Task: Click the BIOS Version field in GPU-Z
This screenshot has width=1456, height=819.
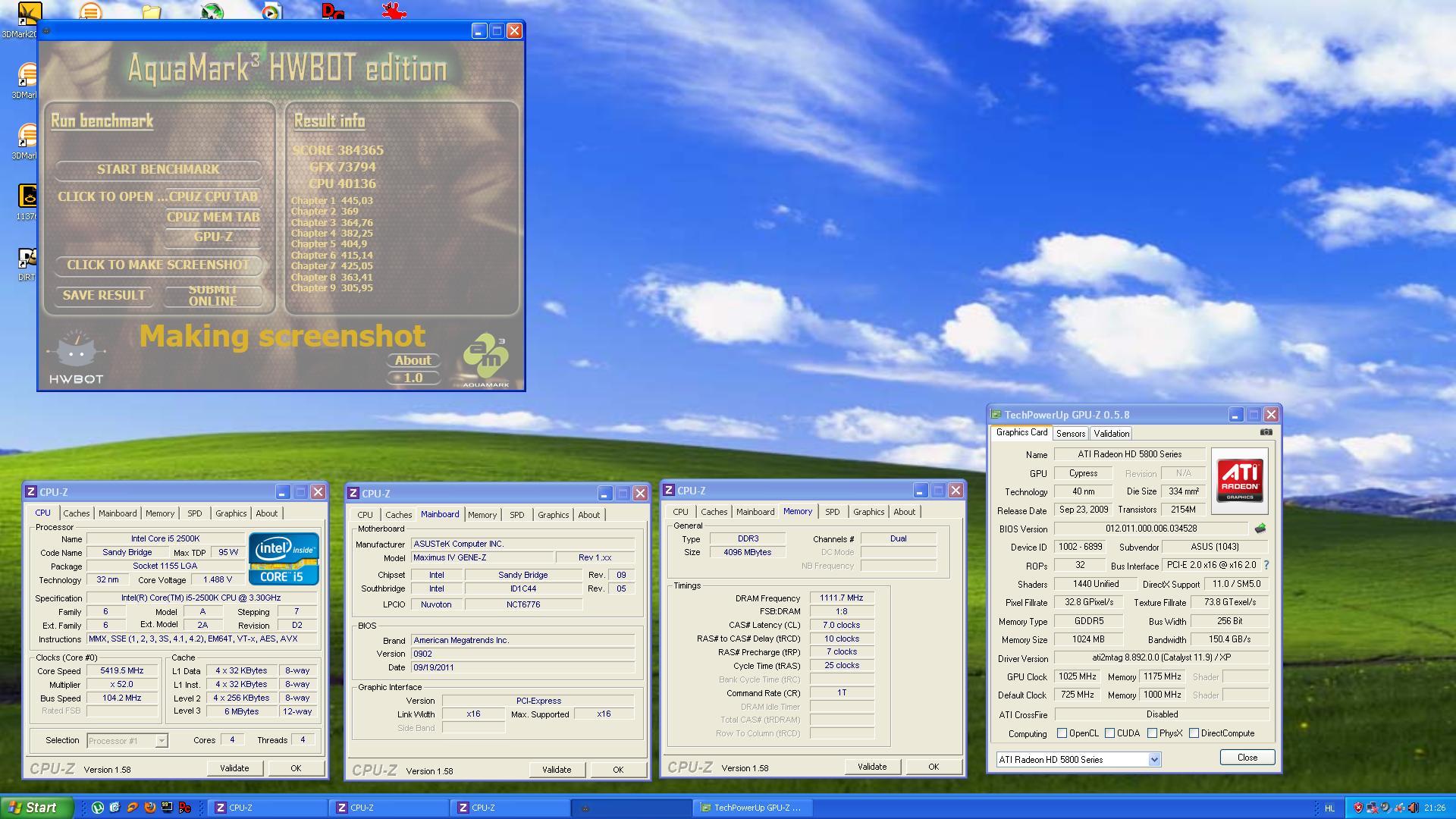Action: 1151,529
